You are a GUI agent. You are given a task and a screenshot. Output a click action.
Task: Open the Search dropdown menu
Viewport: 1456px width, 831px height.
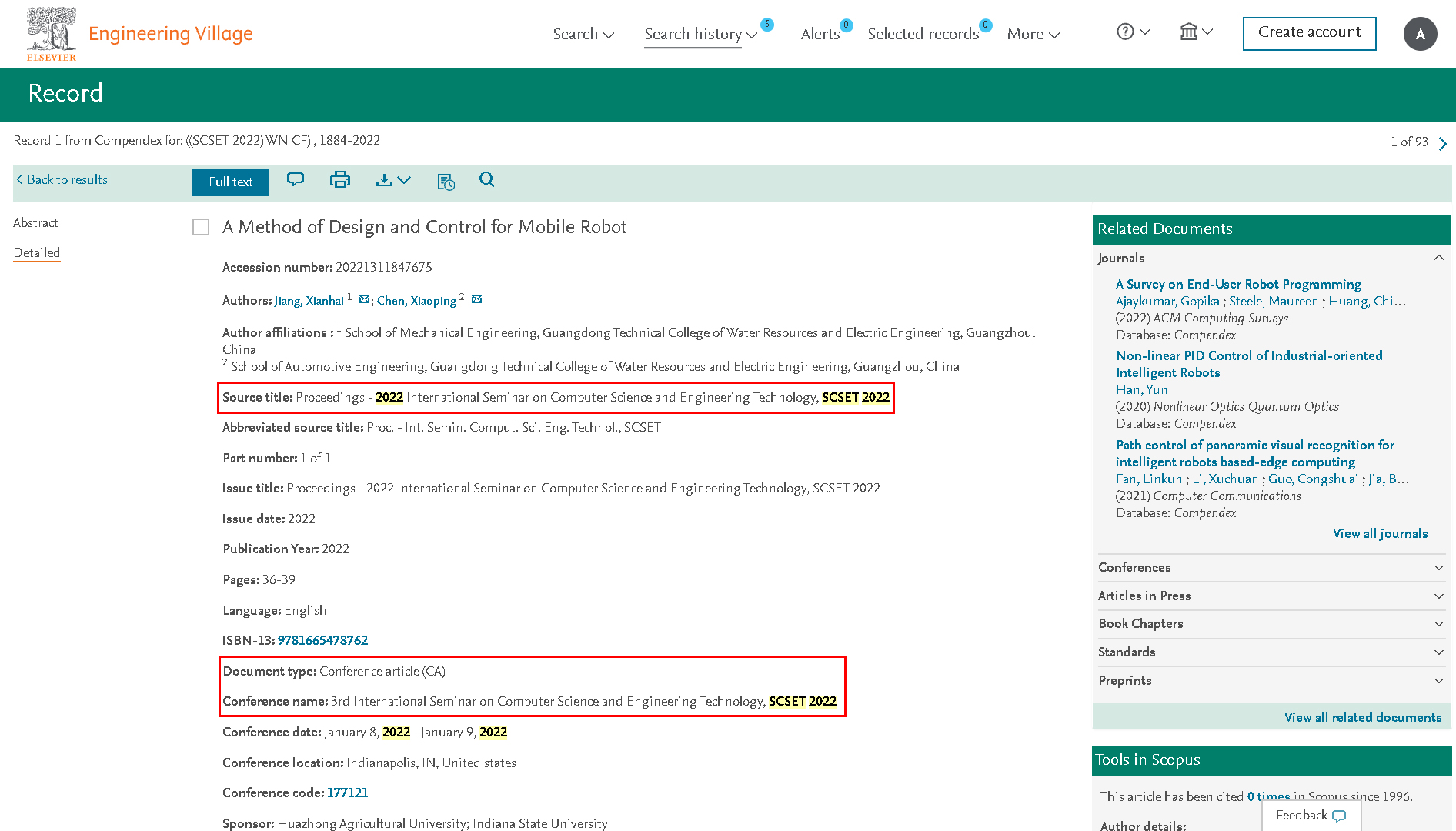tap(583, 34)
